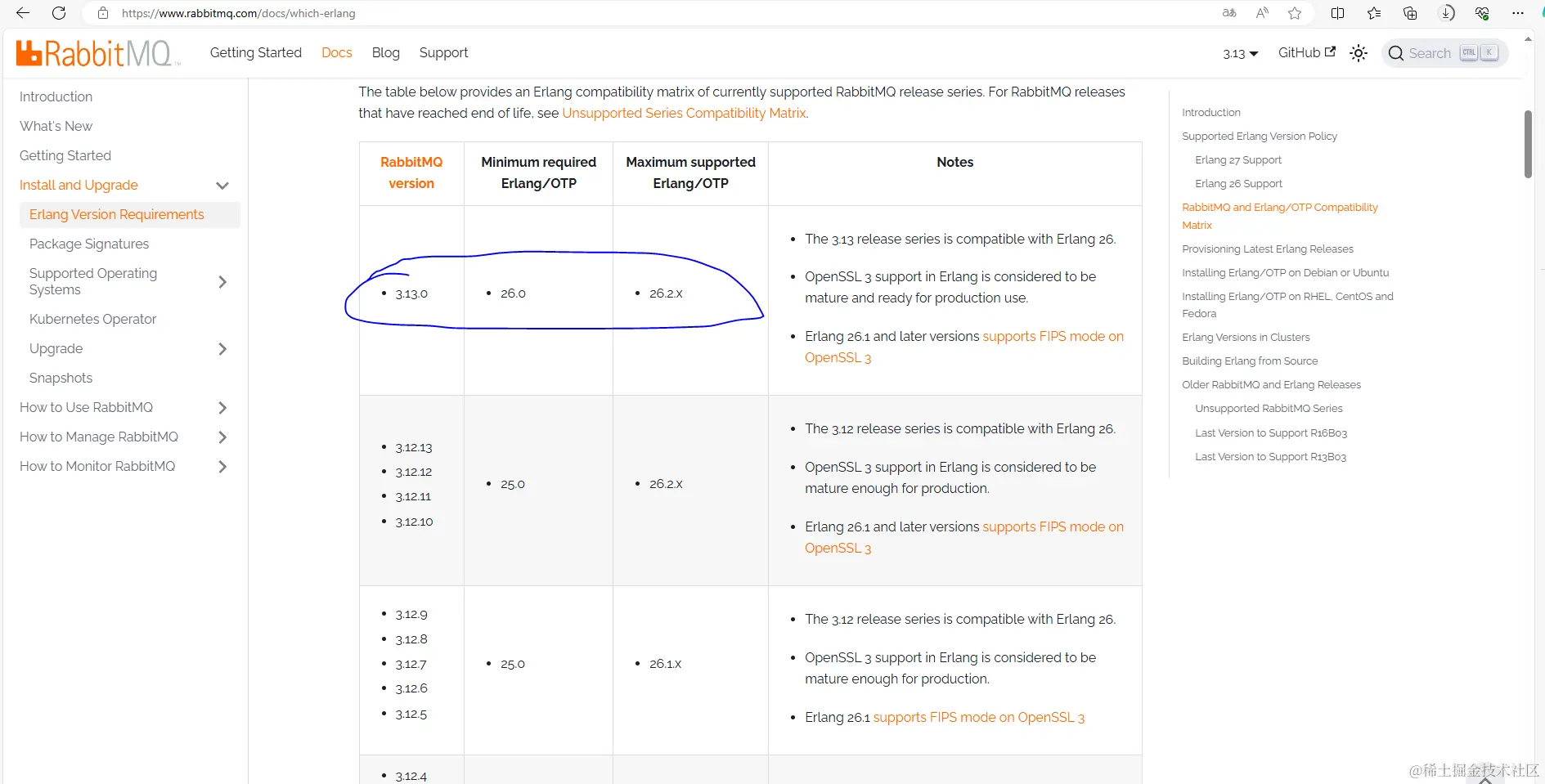1545x784 pixels.
Task: Open FIPS mode link in 3.12.13 row
Action: pyautogui.click(x=964, y=537)
